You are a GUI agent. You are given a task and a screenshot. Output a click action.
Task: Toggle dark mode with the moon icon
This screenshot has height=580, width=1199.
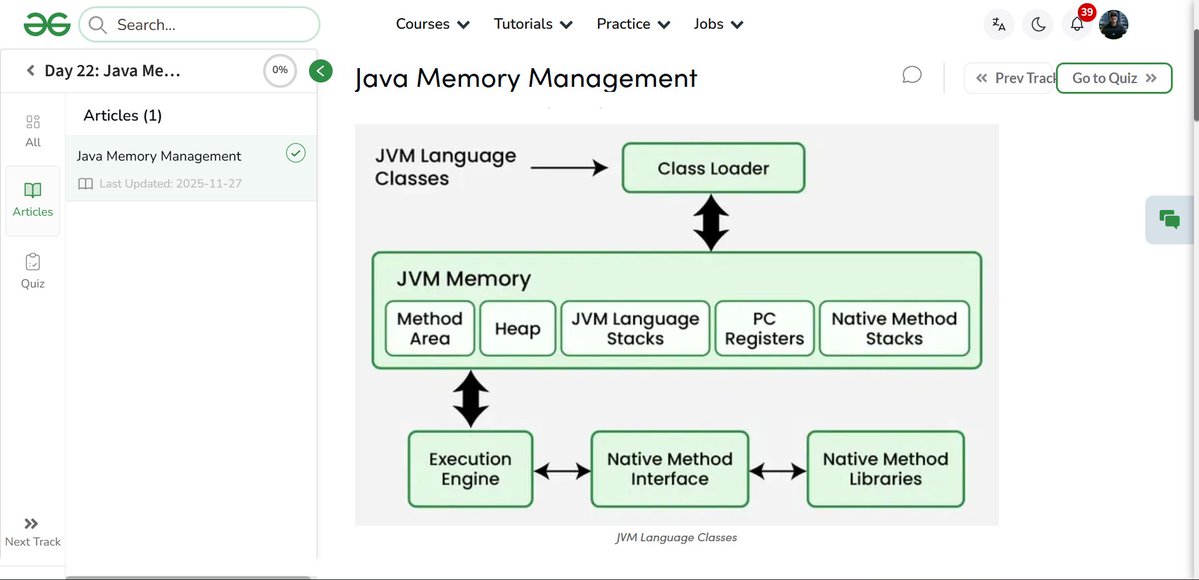(1037, 23)
